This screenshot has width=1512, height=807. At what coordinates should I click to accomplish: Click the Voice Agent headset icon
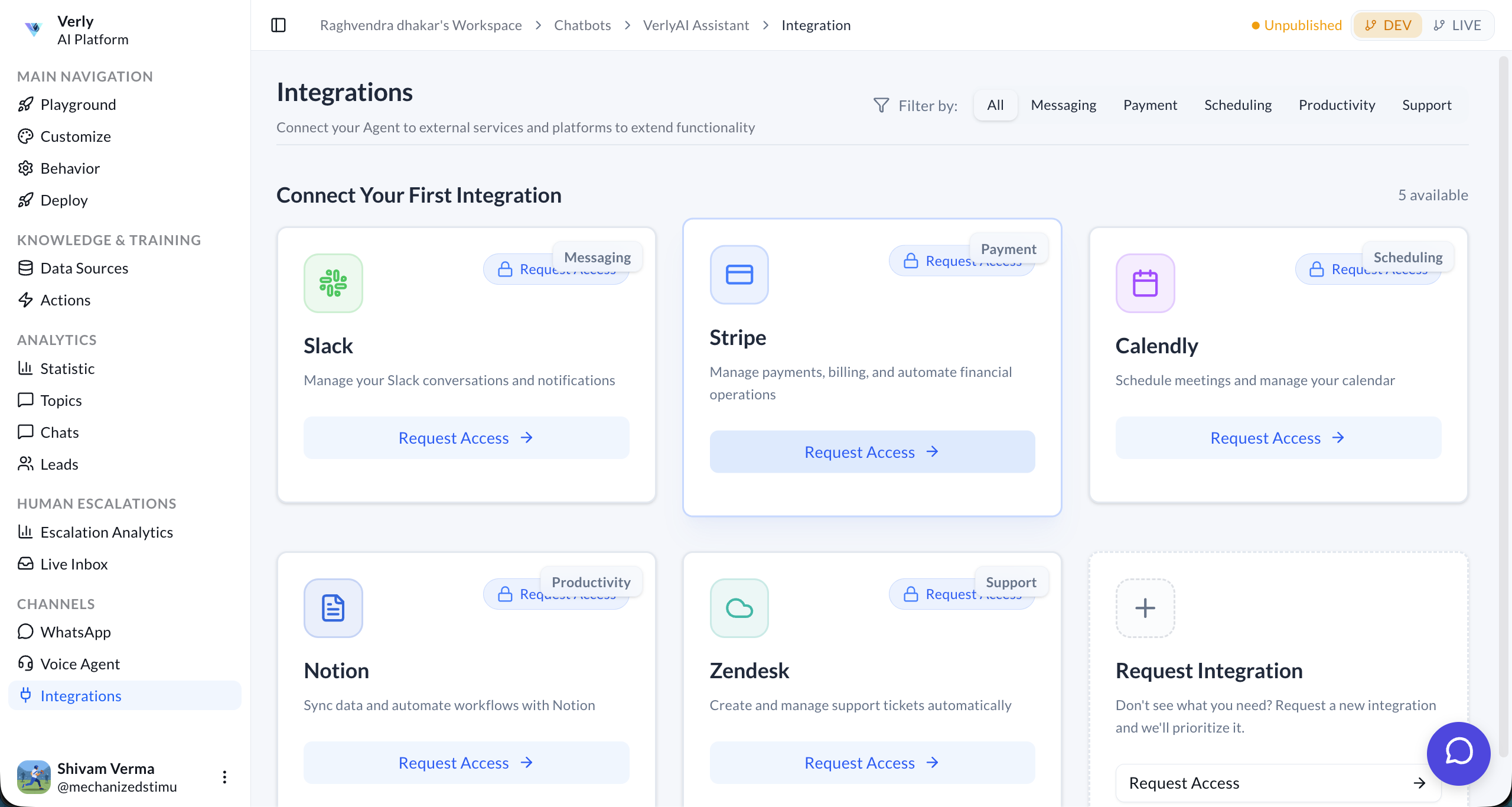[x=25, y=663]
